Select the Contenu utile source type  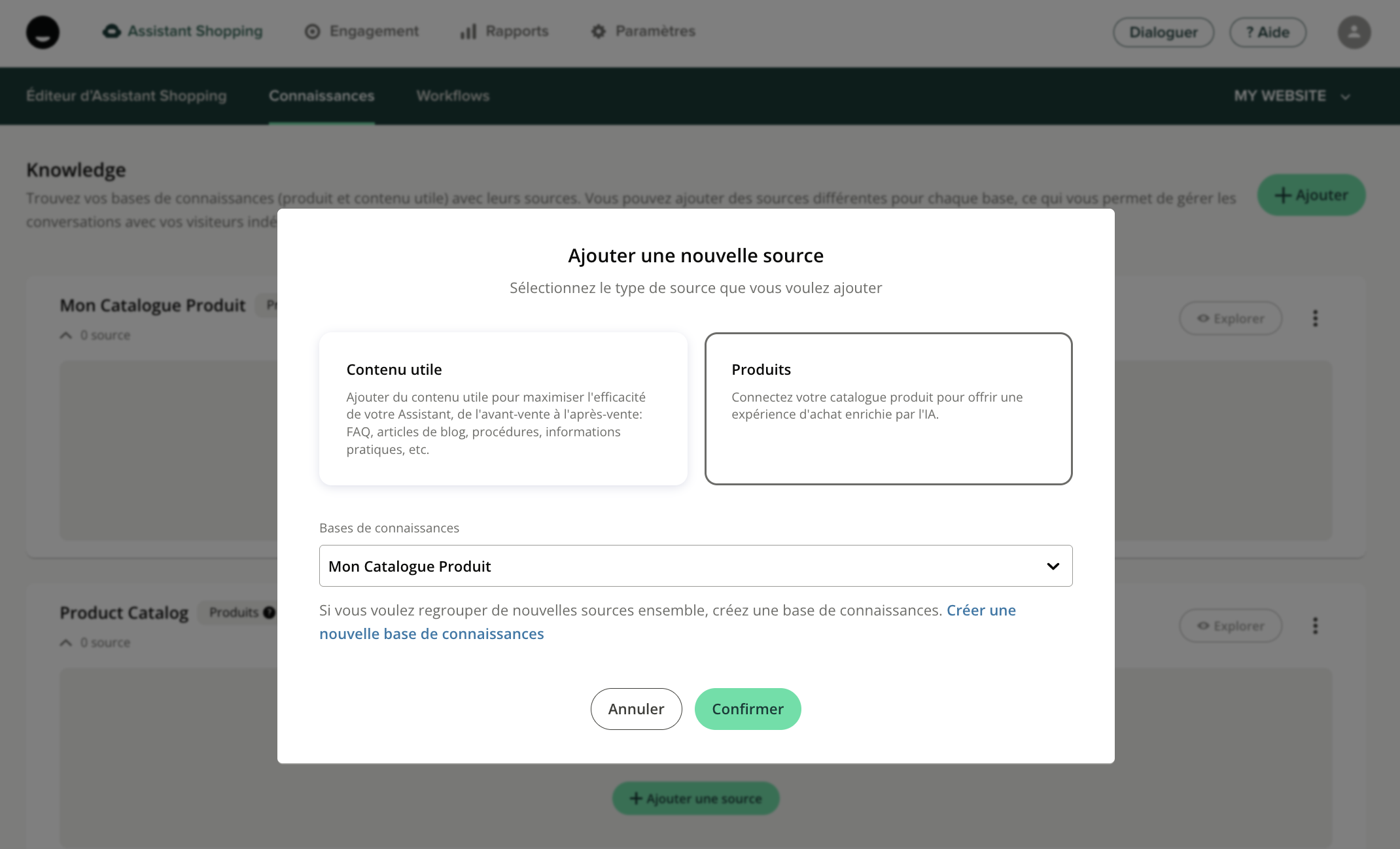[x=502, y=408]
